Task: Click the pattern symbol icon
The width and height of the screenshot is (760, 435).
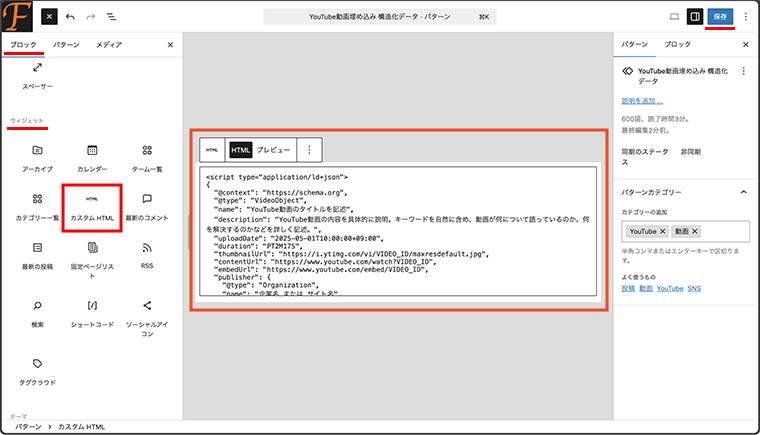Action: (x=628, y=71)
